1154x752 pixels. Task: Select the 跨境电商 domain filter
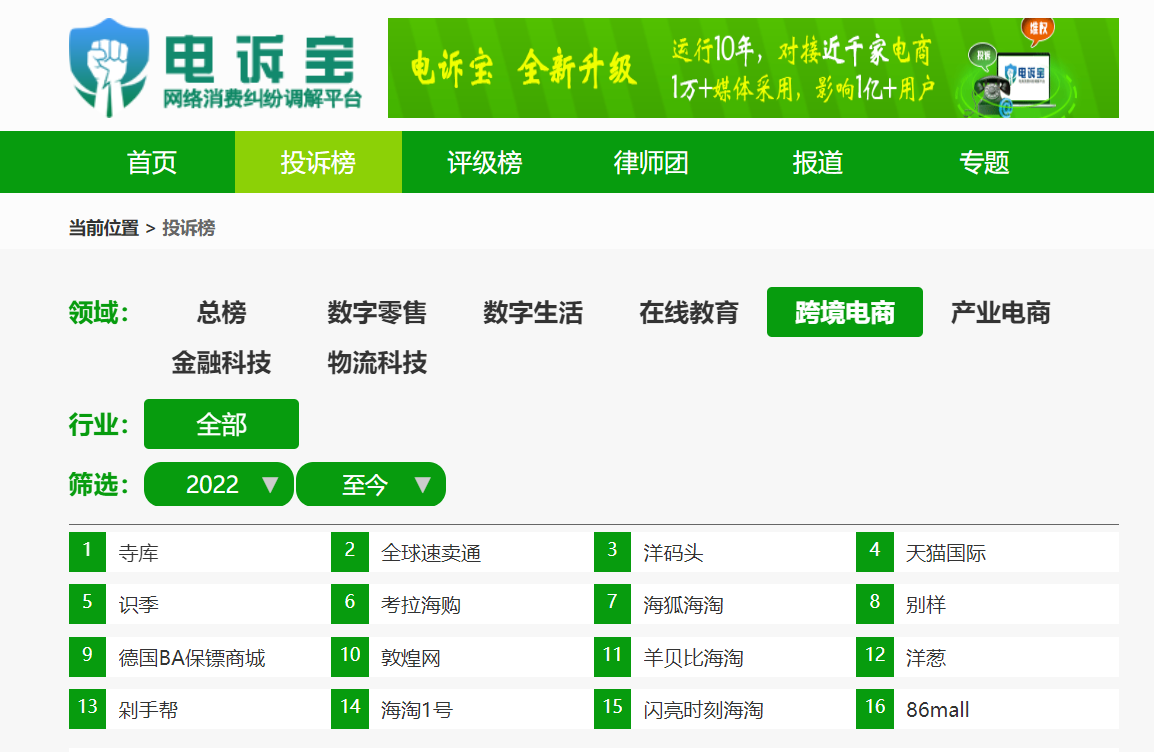845,312
